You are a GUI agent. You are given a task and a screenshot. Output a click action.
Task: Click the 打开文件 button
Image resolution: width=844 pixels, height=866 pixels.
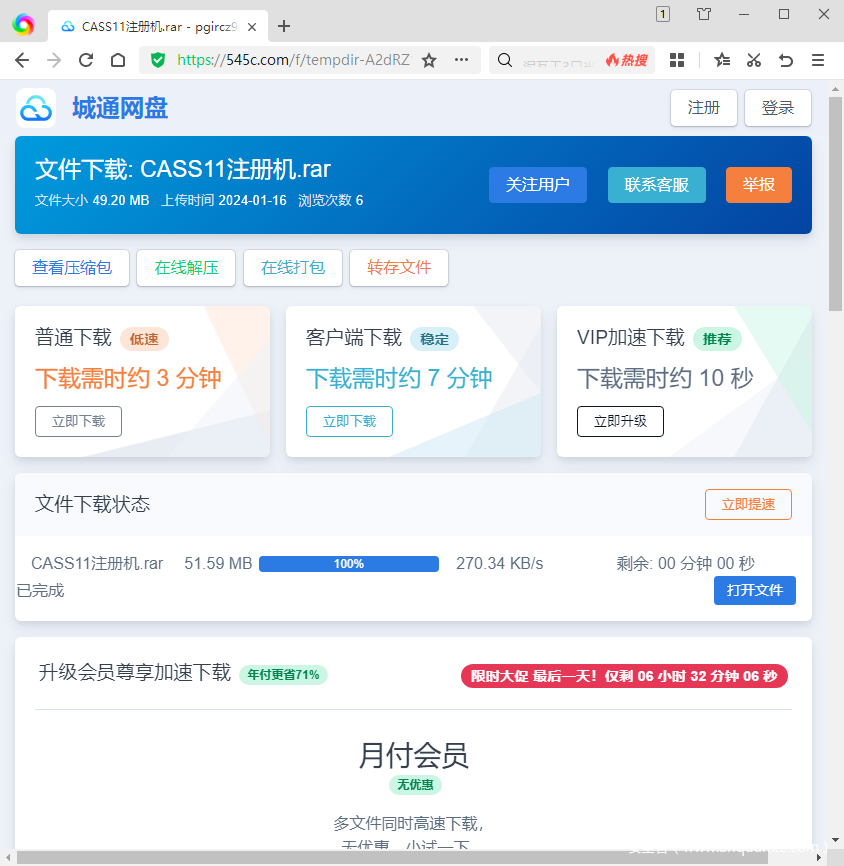[754, 590]
